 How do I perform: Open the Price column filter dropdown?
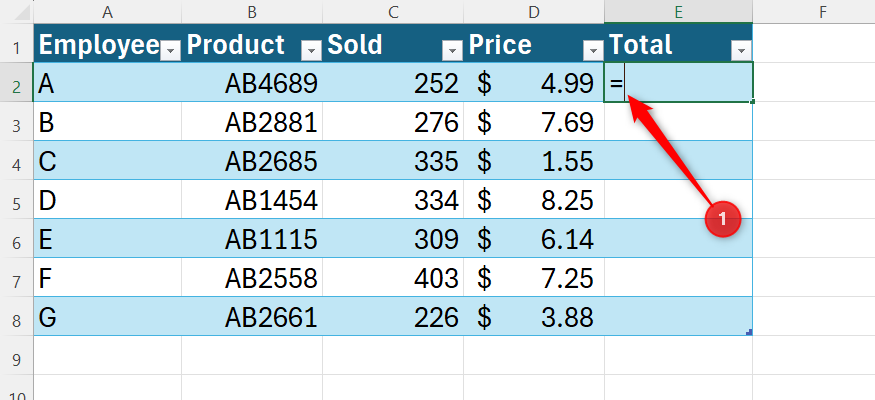click(593, 51)
